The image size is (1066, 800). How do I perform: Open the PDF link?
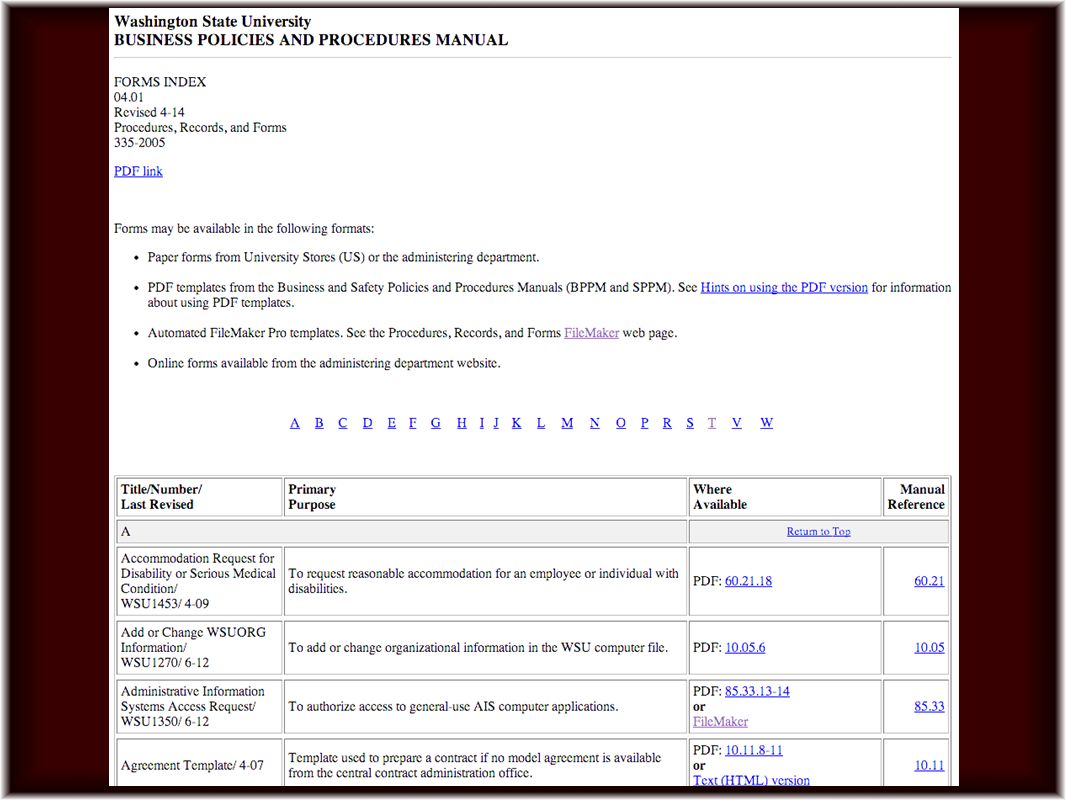point(138,171)
